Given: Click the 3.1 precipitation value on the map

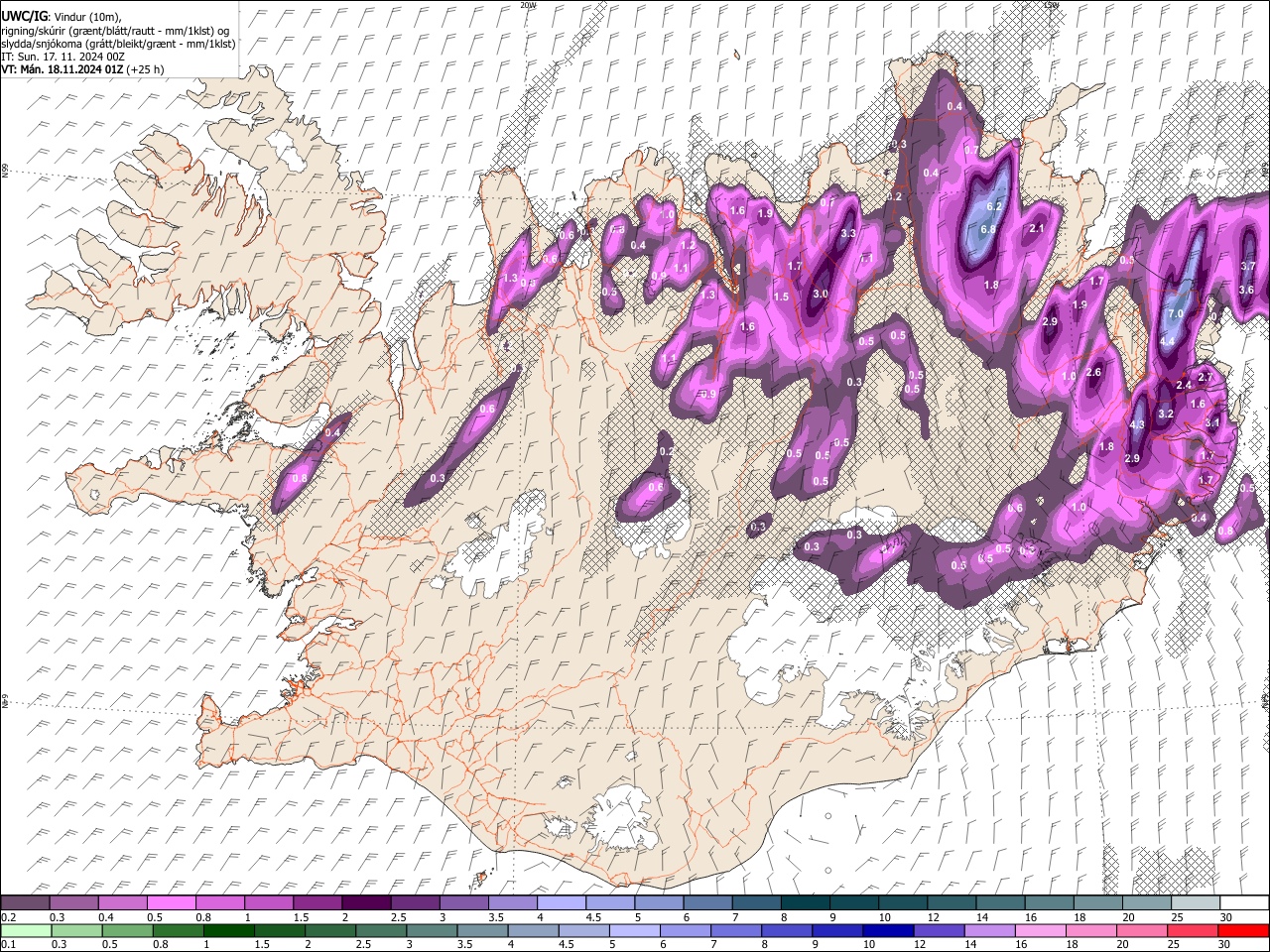Looking at the screenshot, I should click(1211, 422).
